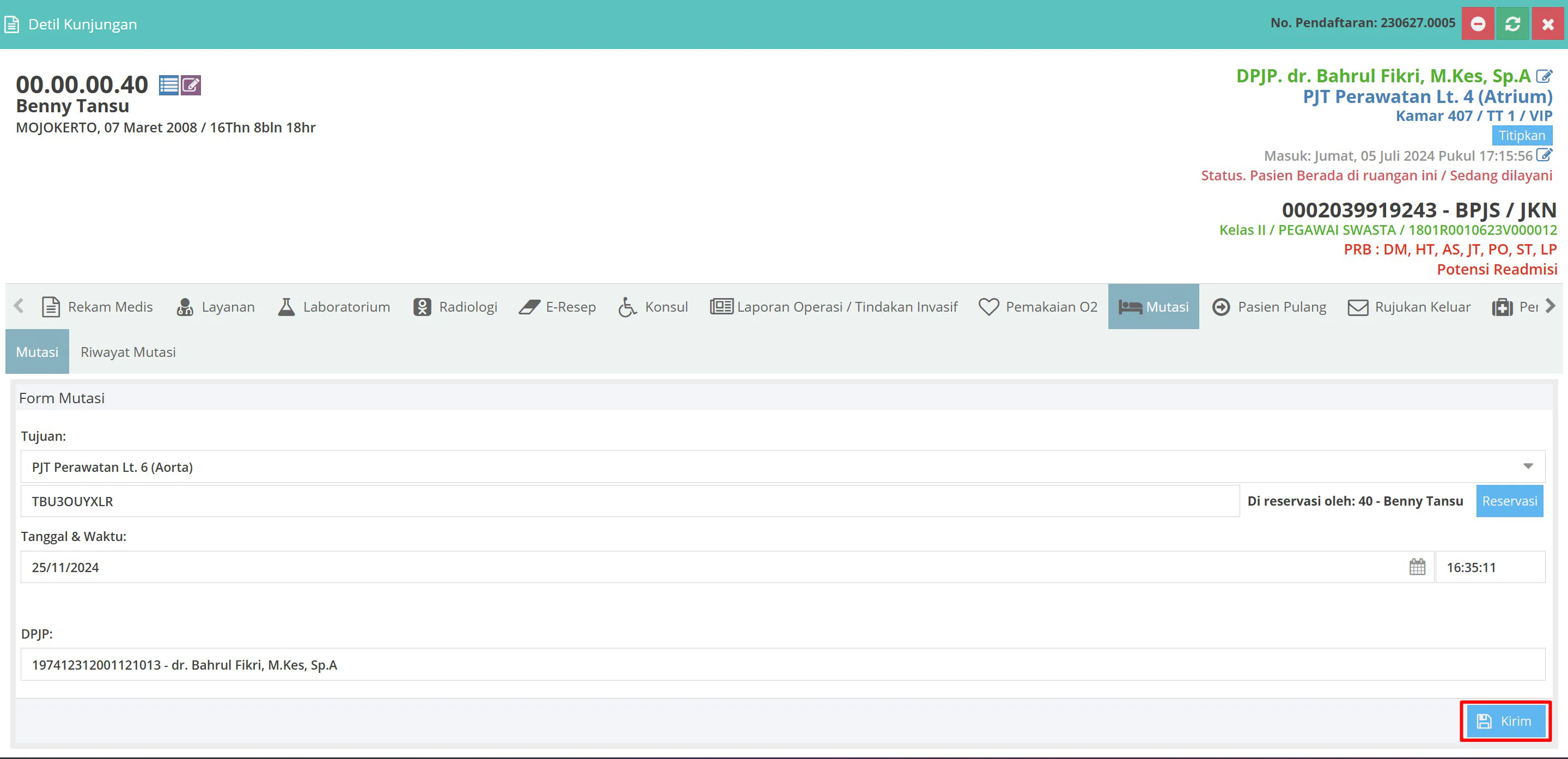This screenshot has height=759, width=1568.
Task: Click Tujuan field PJT Perawatan Lt. 6 (Aorta)
Action: (782, 466)
